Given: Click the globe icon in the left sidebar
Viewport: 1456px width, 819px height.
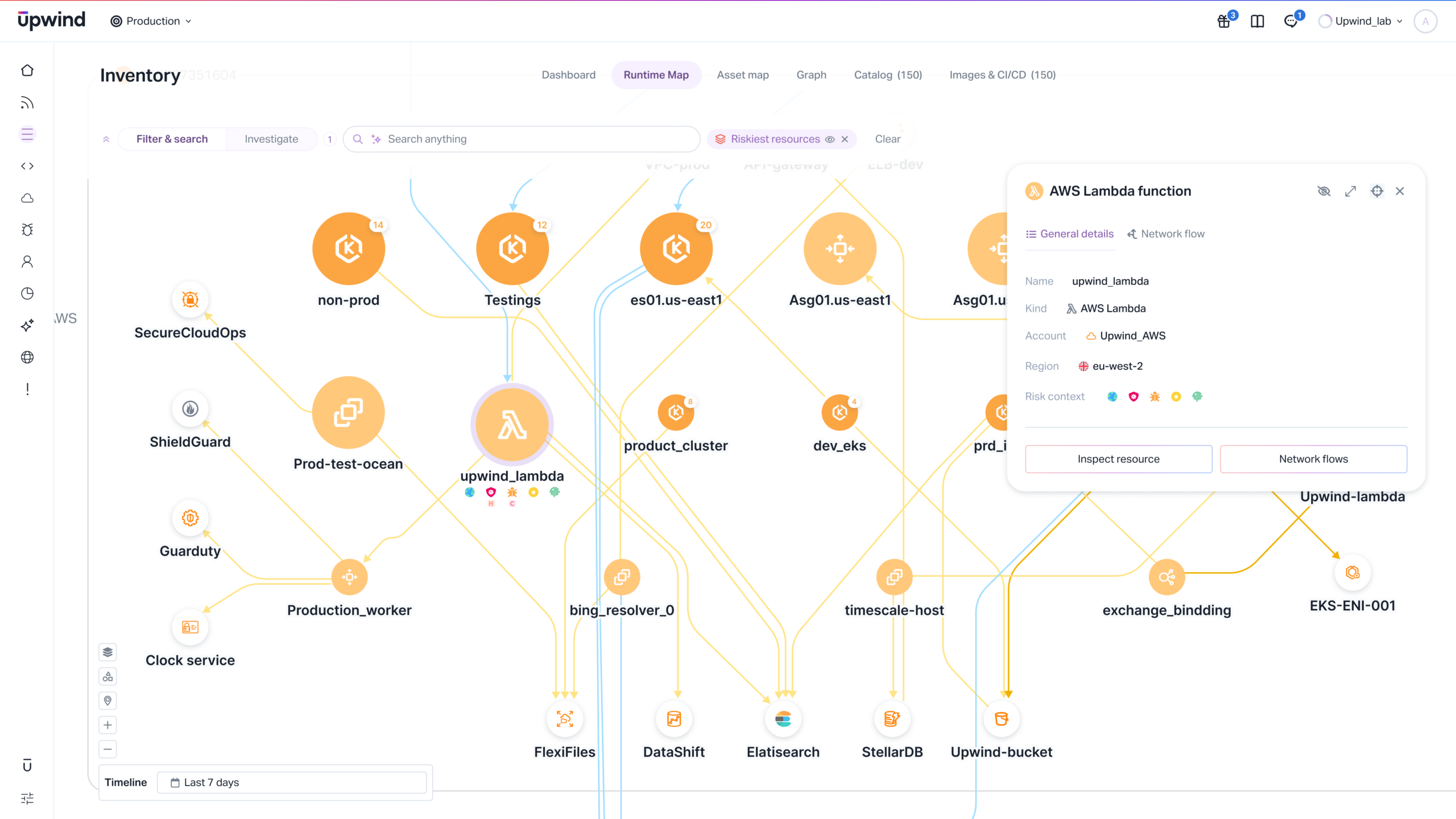Looking at the screenshot, I should [x=27, y=357].
